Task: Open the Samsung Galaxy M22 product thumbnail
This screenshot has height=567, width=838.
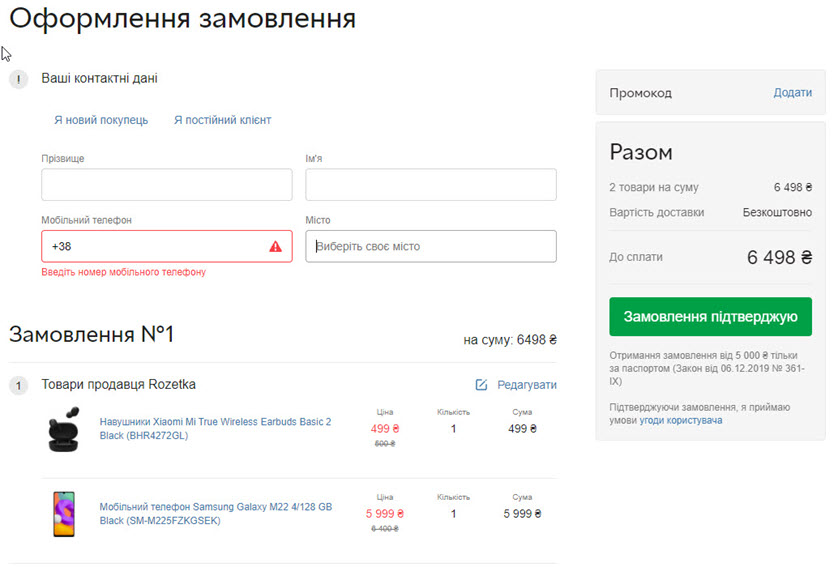Action: [x=64, y=514]
